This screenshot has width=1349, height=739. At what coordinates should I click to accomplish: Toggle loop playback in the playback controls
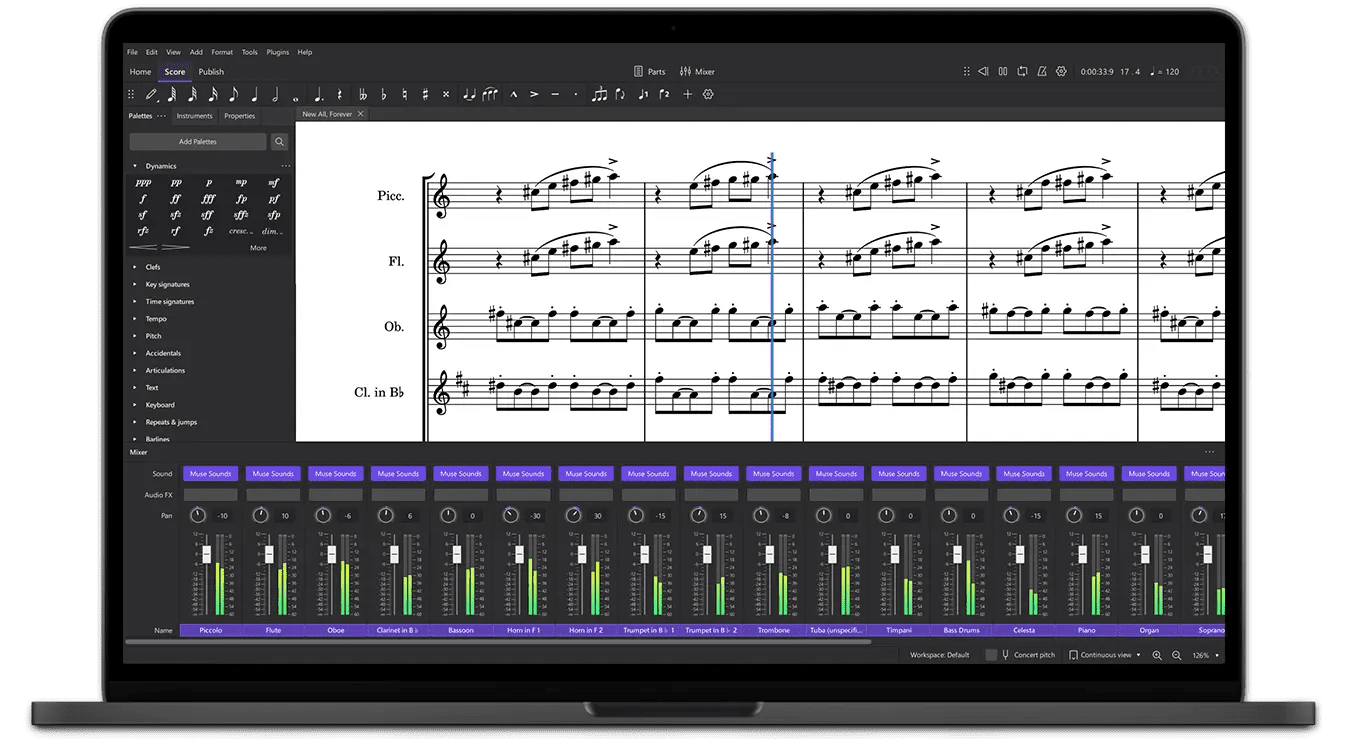click(1023, 71)
